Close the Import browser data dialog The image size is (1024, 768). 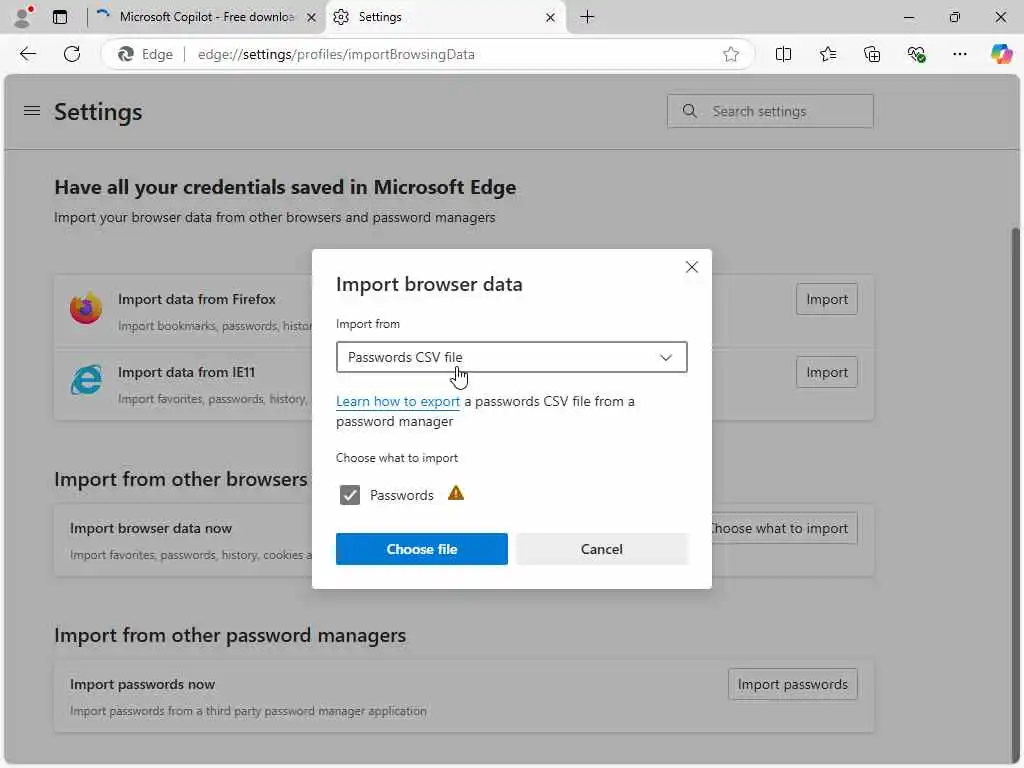(691, 267)
